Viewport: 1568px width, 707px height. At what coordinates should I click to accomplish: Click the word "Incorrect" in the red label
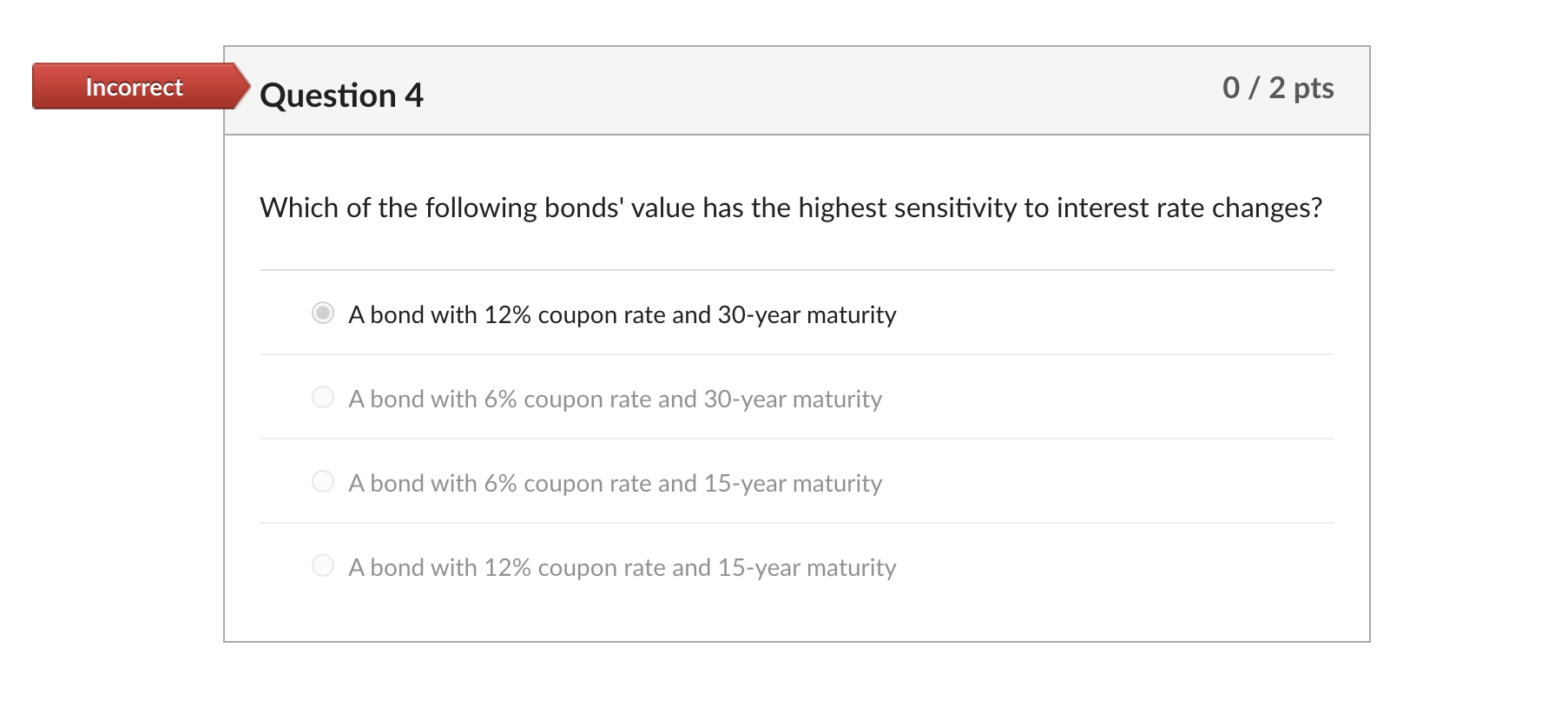click(134, 87)
